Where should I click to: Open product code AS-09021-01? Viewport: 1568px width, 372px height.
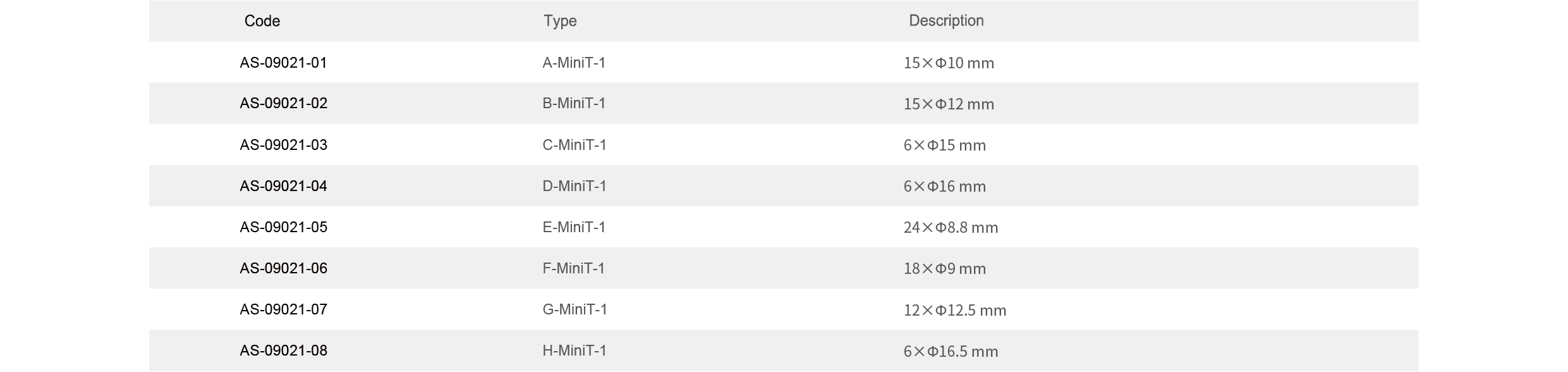coord(283,63)
